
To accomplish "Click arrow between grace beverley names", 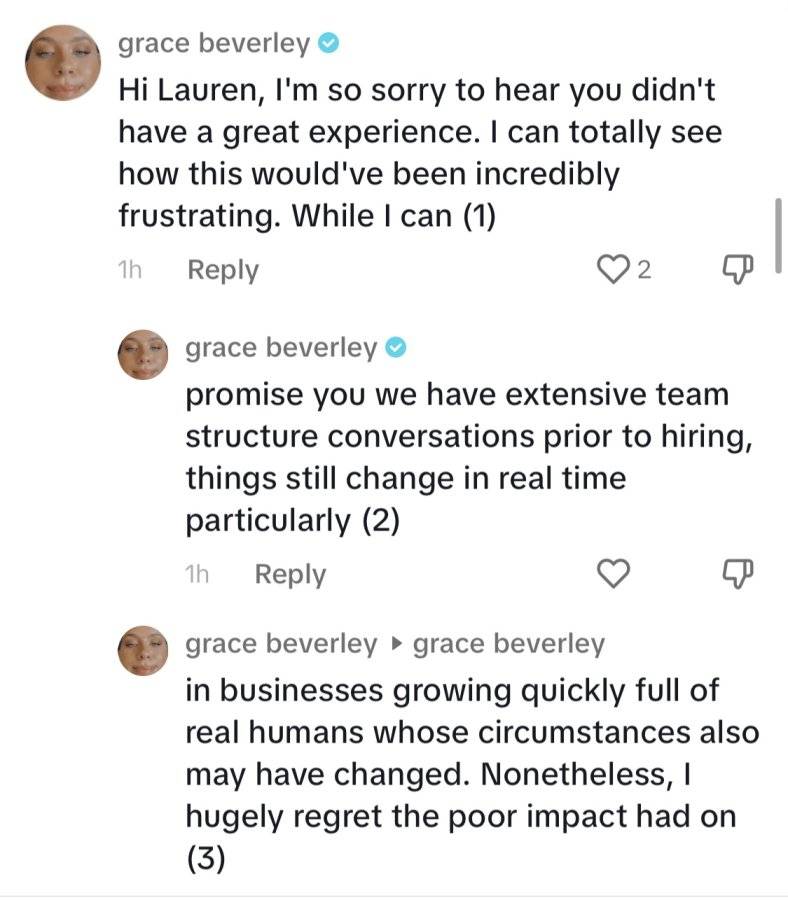I will point(395,644).
